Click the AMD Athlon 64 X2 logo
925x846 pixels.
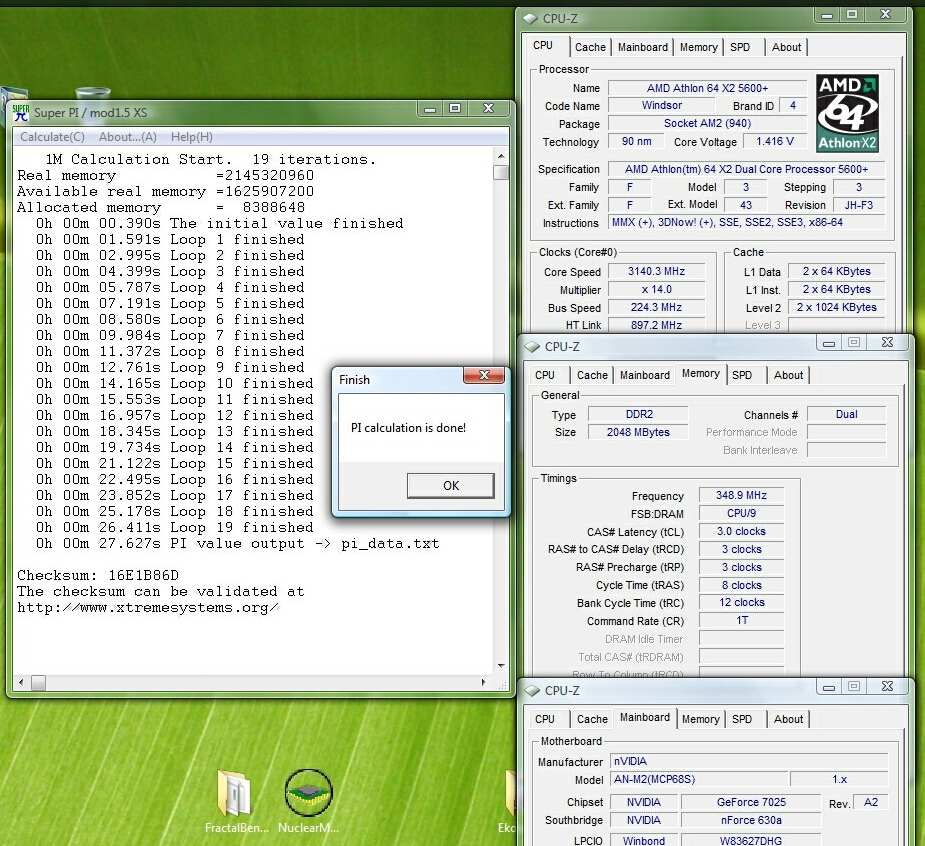click(x=847, y=113)
